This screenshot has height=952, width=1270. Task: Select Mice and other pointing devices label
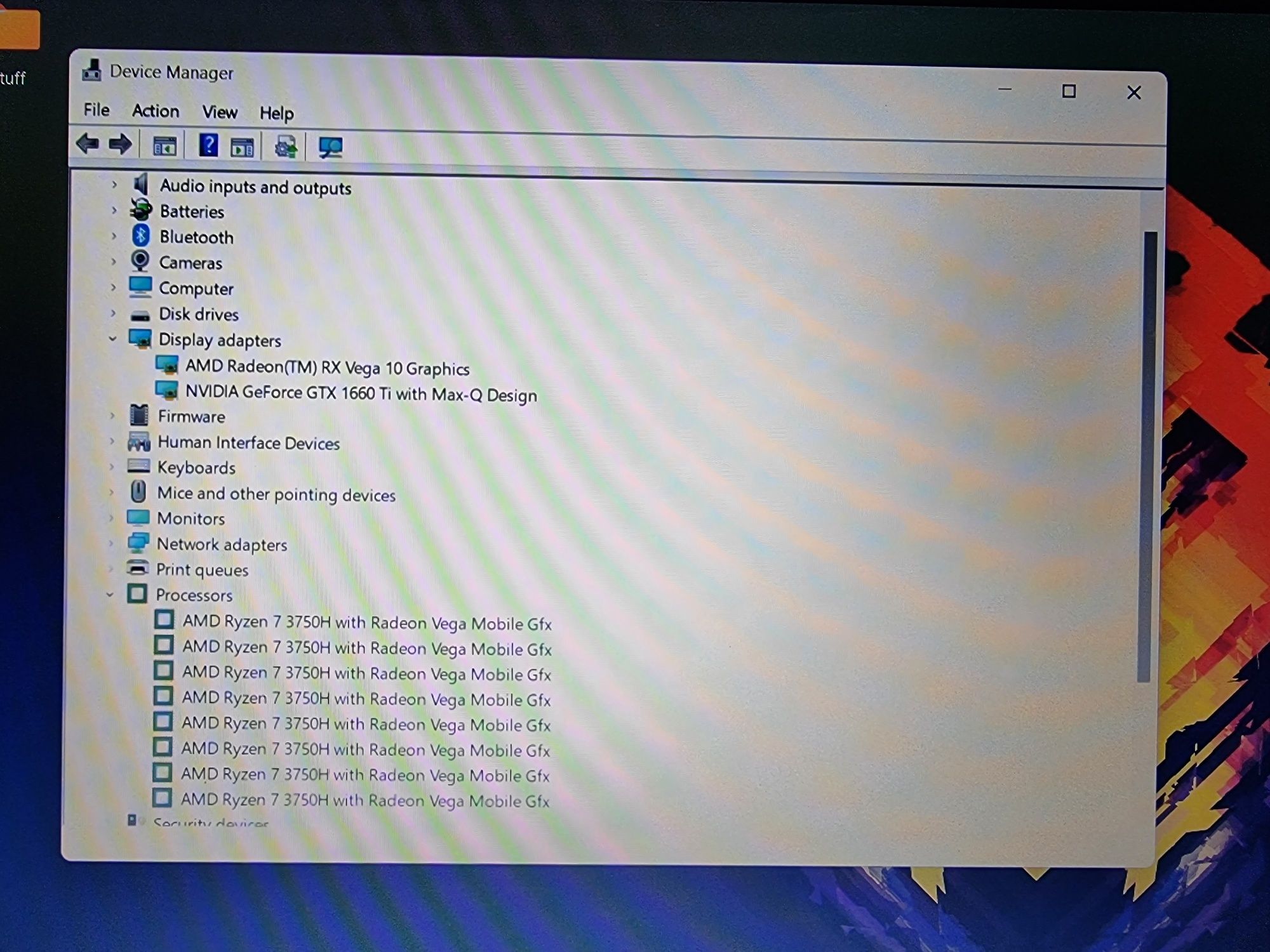pos(276,494)
